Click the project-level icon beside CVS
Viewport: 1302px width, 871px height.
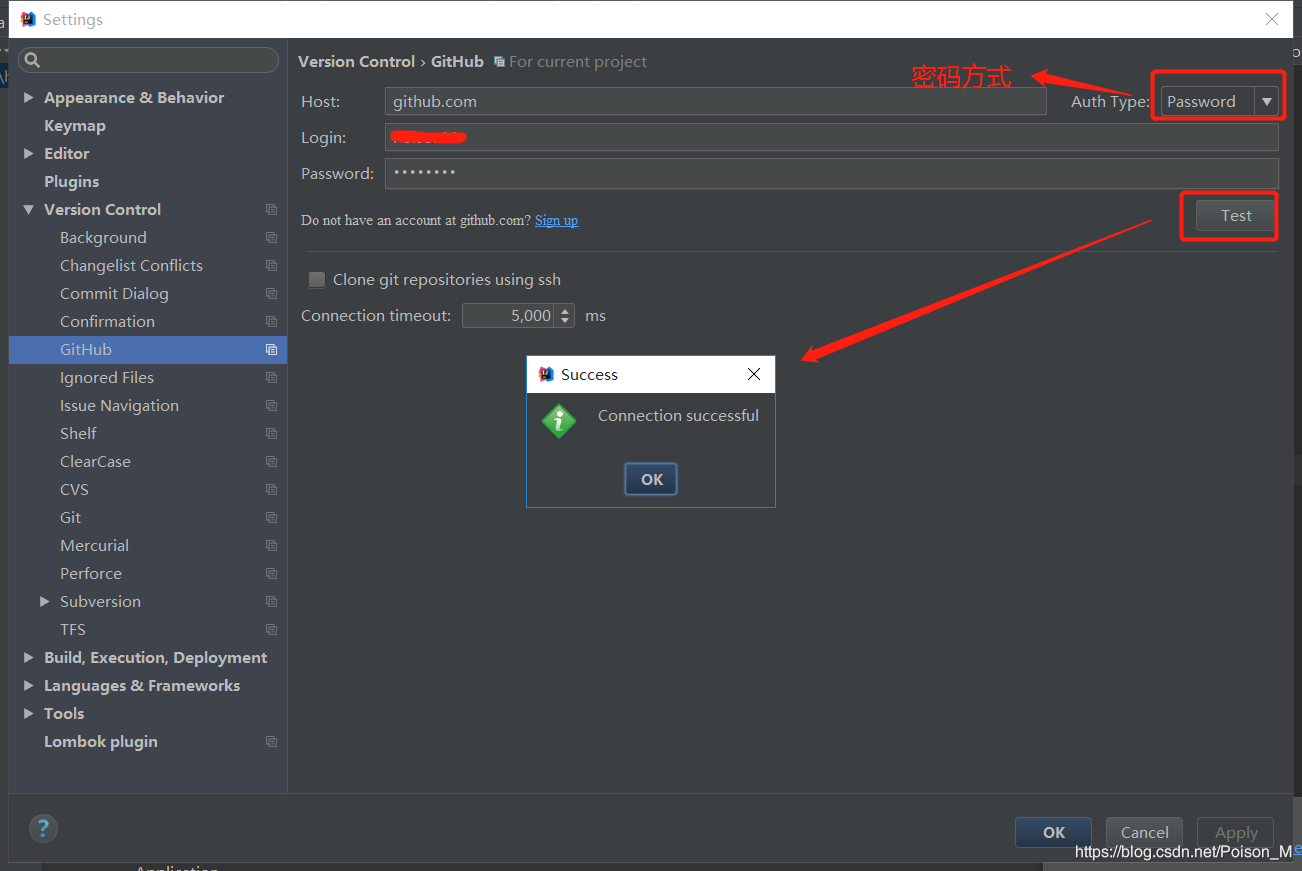tap(271, 490)
